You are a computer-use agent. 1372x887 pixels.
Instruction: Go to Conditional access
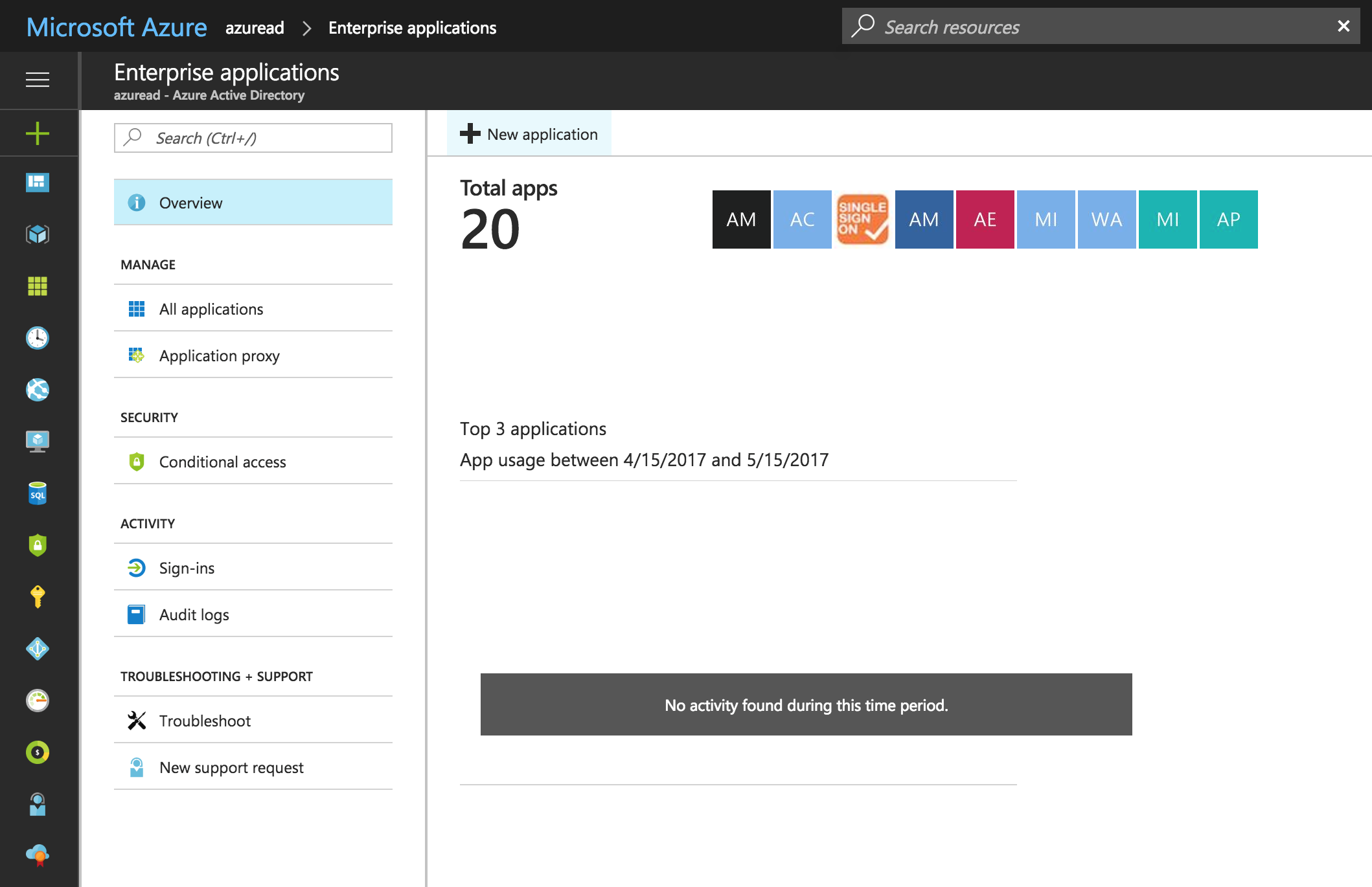pyautogui.click(x=253, y=462)
